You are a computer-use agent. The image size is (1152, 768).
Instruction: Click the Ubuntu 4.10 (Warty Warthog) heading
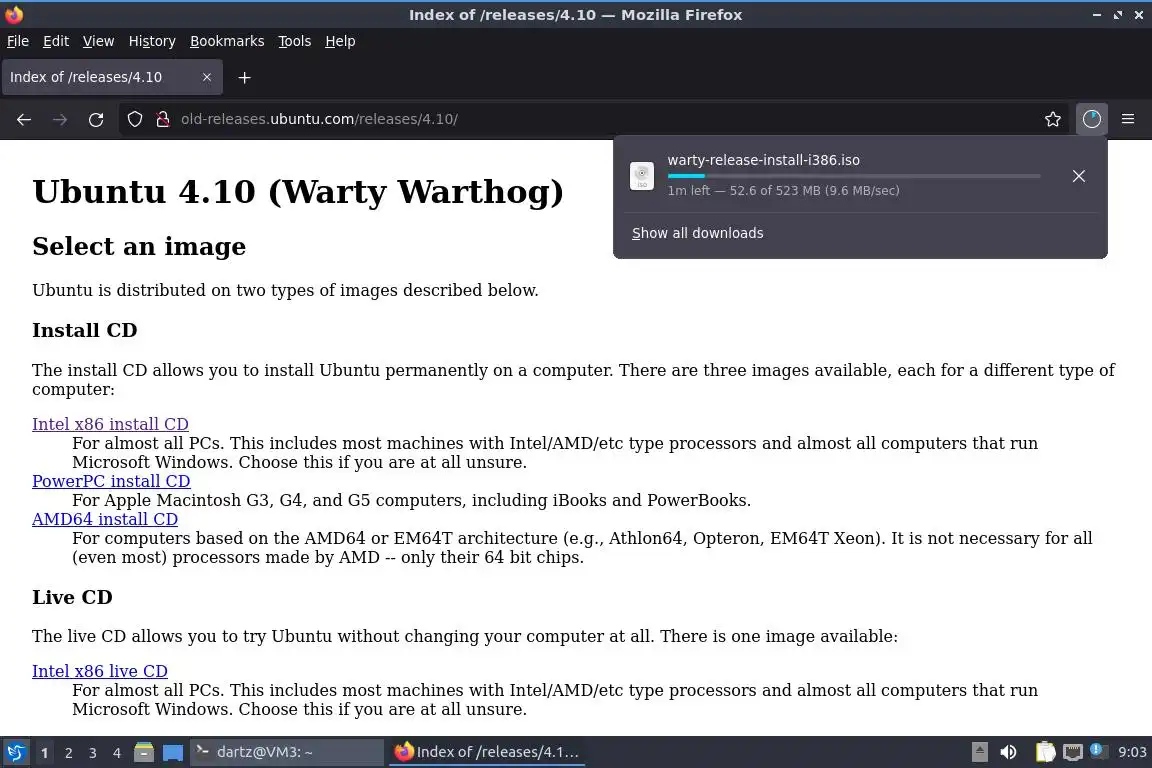click(298, 192)
